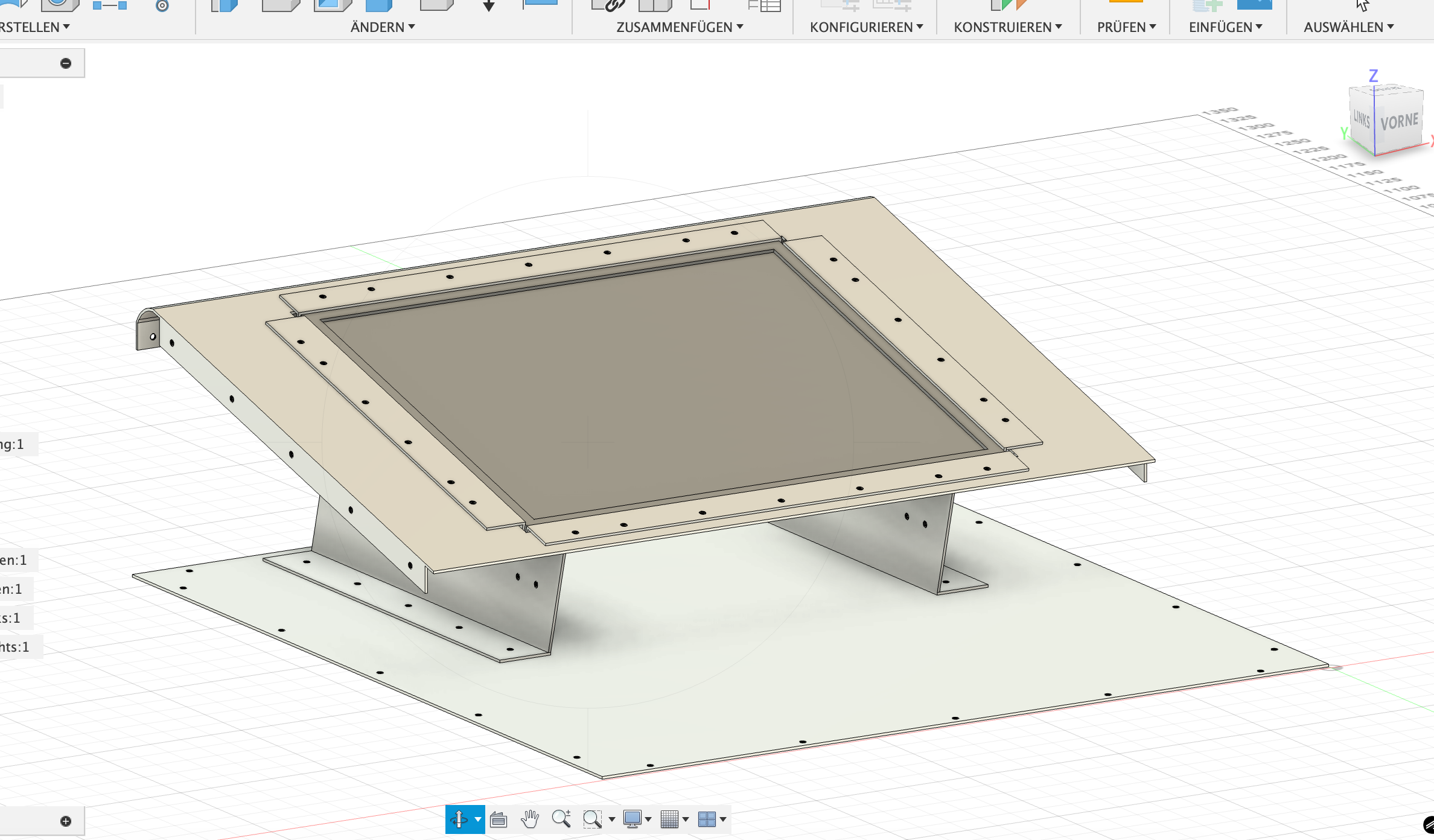Click the LINKS face of the ViewCube
The width and height of the screenshot is (1434, 840).
pyautogui.click(x=1361, y=118)
